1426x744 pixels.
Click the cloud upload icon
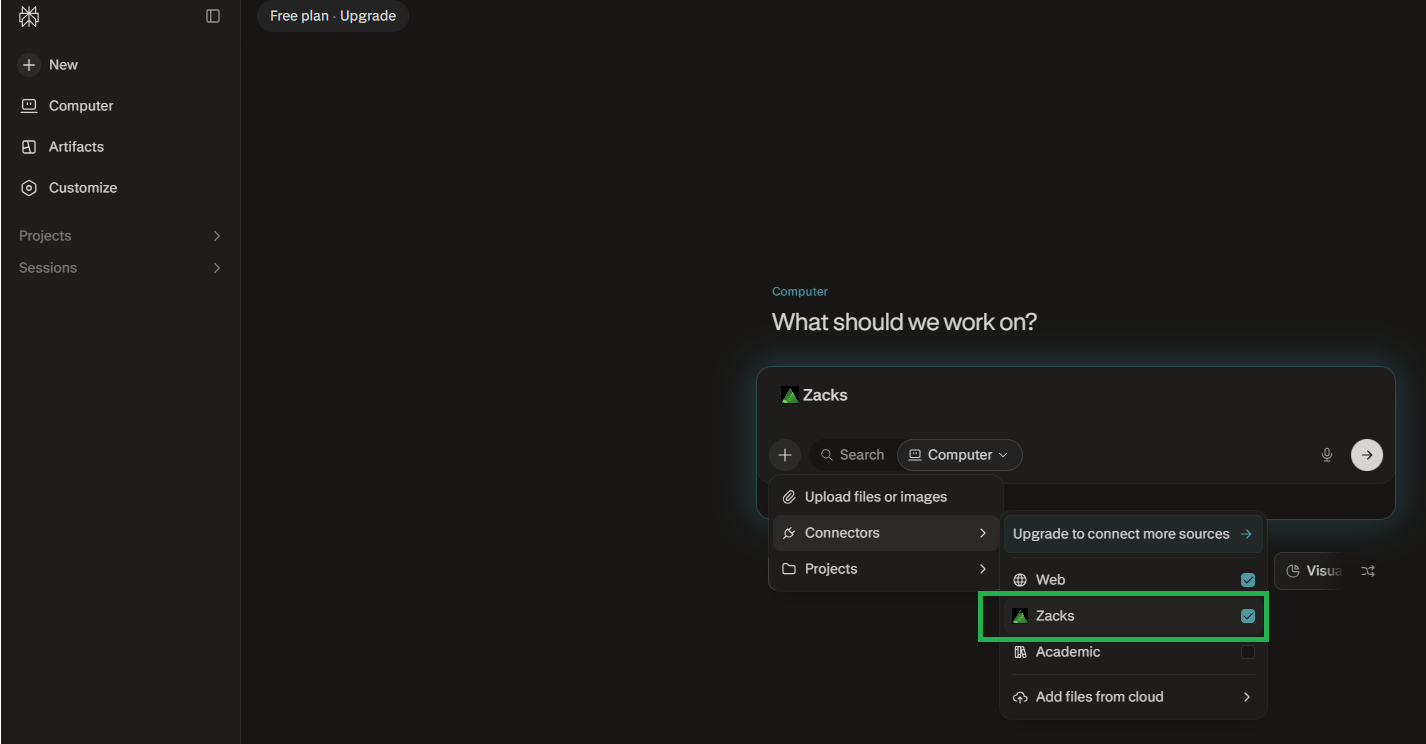click(x=1020, y=697)
